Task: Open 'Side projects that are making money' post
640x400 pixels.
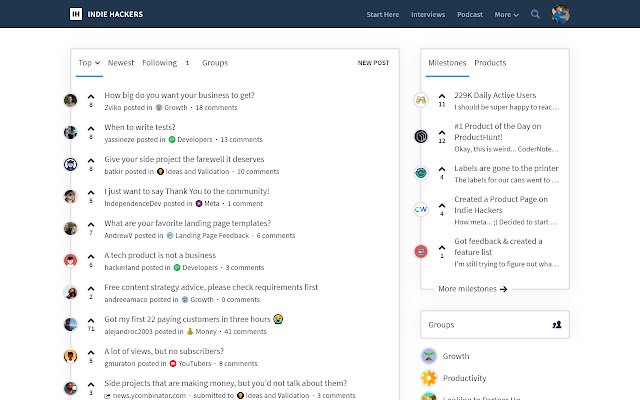Action: (225, 383)
